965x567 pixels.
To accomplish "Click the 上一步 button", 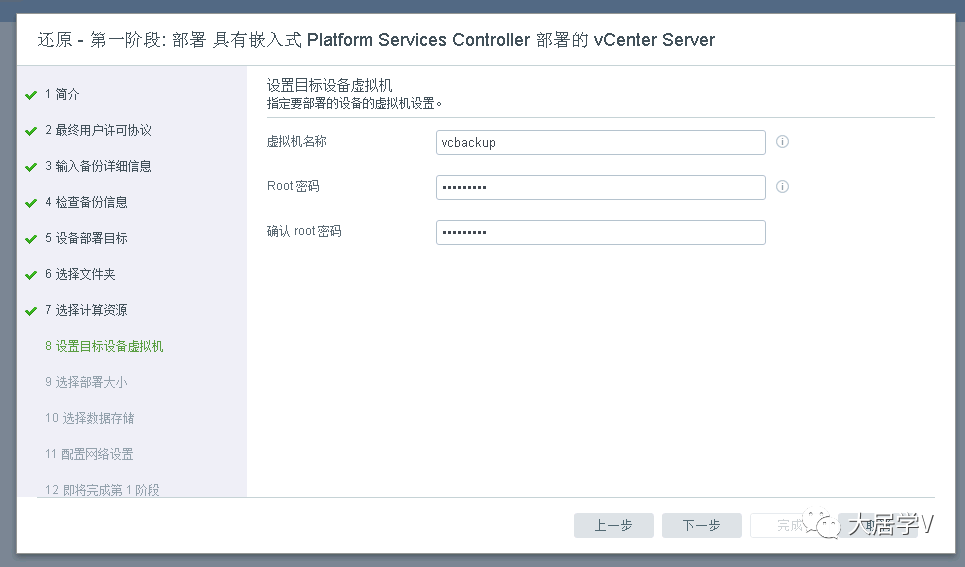I will 613,526.
